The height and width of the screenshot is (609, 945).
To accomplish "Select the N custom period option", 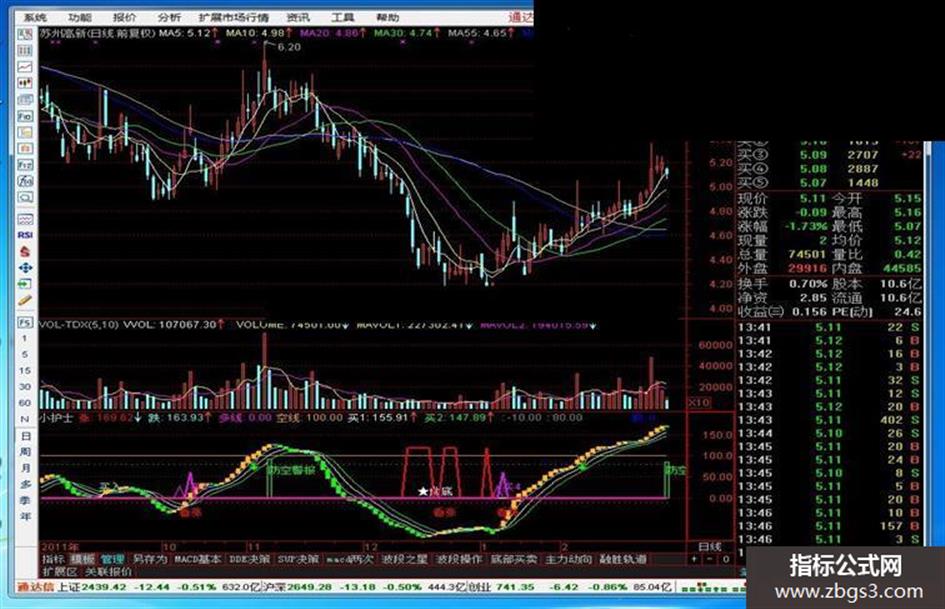I will [25, 419].
